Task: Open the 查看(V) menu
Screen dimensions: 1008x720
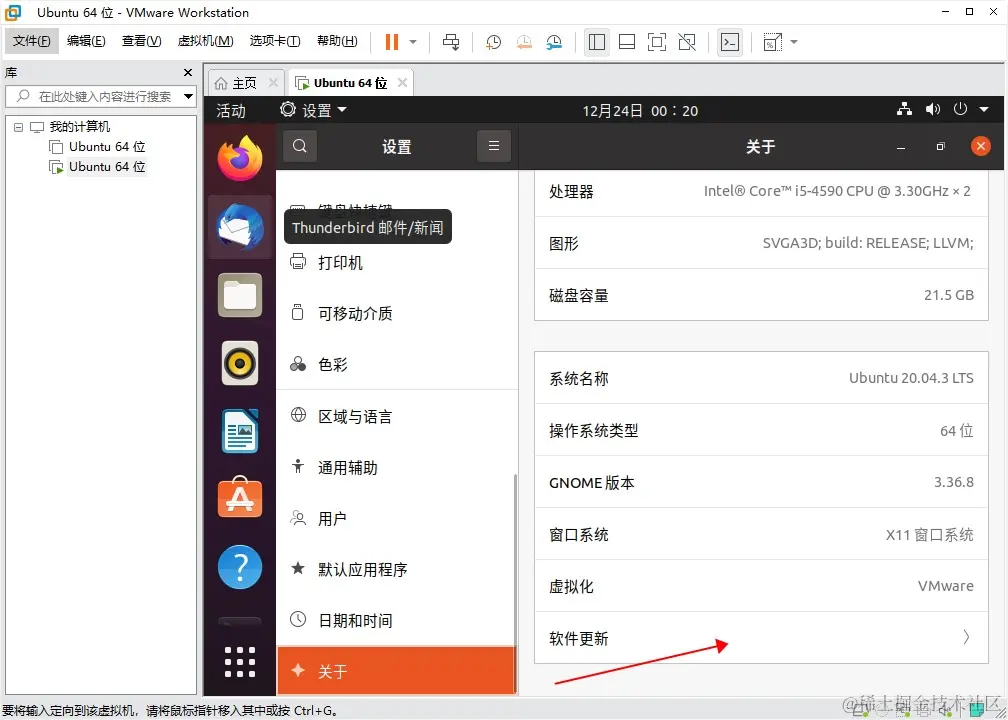Action: coord(141,41)
